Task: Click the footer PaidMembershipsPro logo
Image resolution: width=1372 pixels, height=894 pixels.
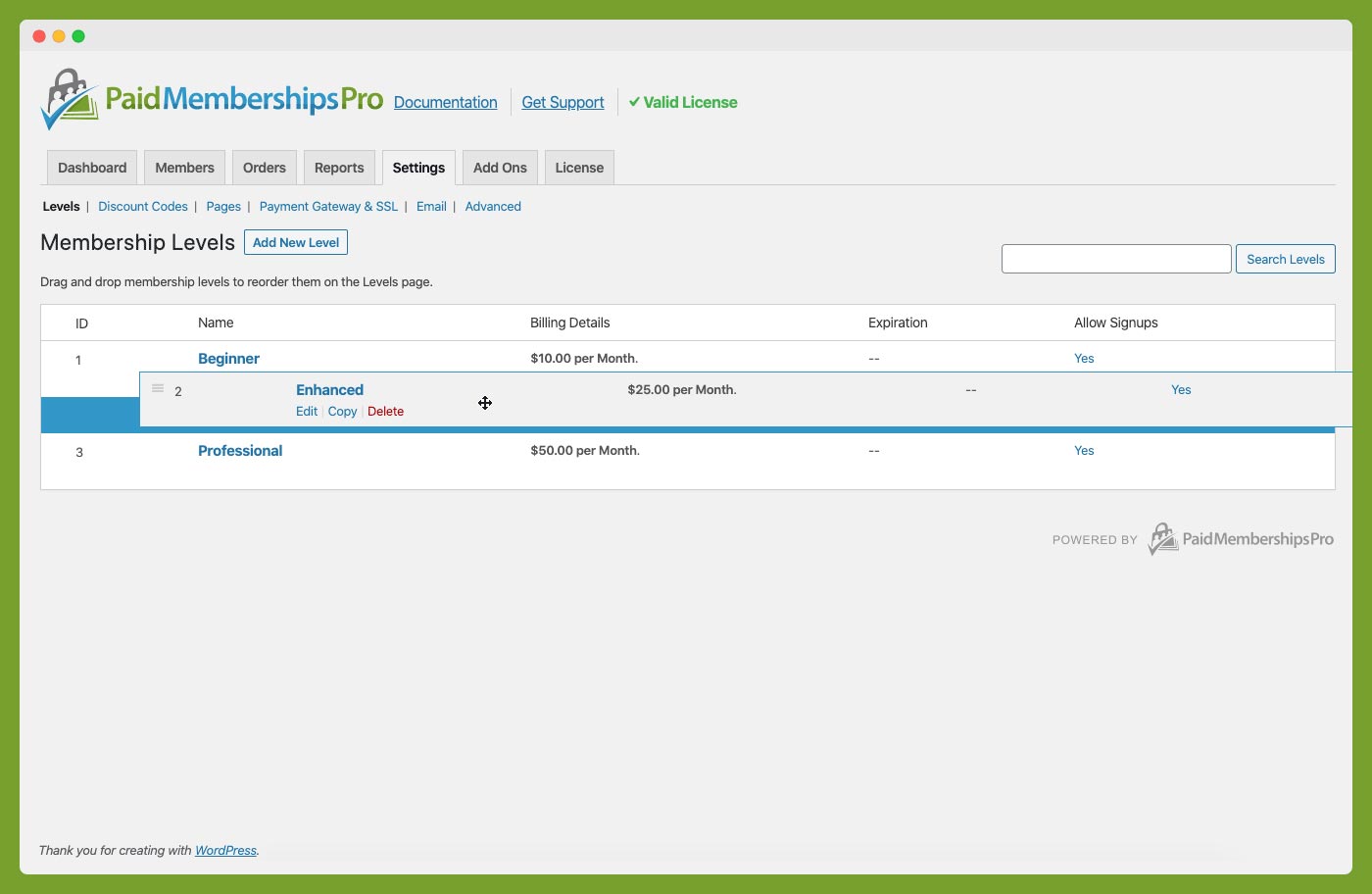Action: click(x=1241, y=539)
